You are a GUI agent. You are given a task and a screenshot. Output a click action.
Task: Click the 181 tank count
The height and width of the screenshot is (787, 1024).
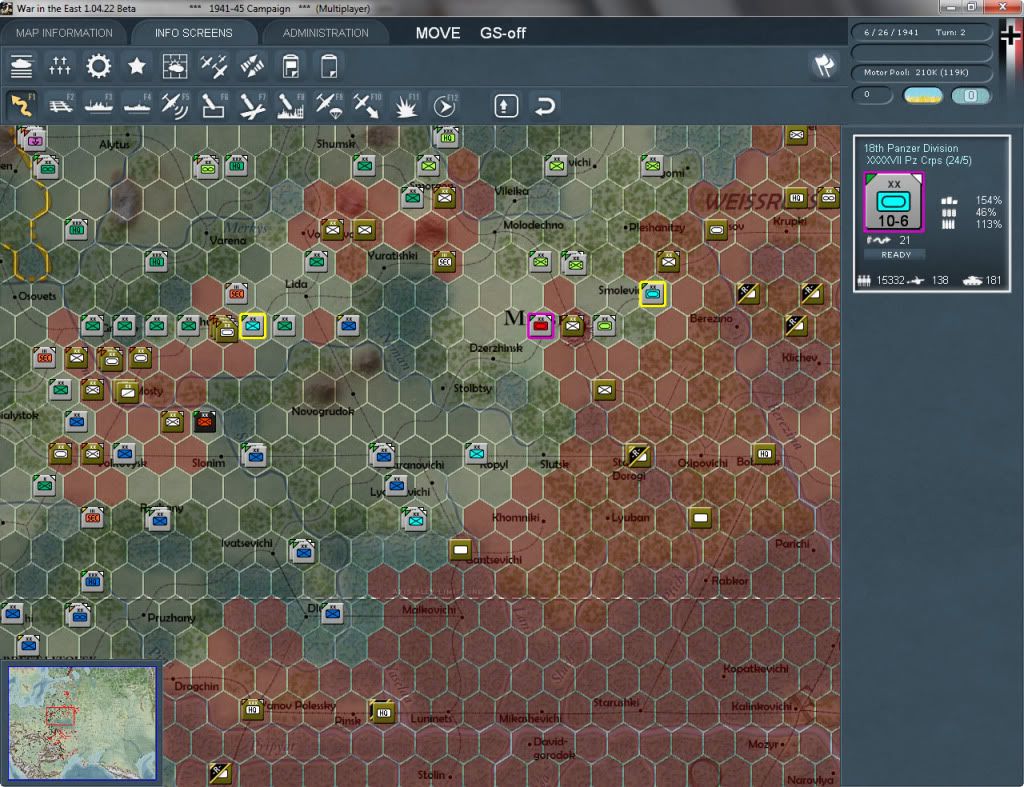coord(993,280)
